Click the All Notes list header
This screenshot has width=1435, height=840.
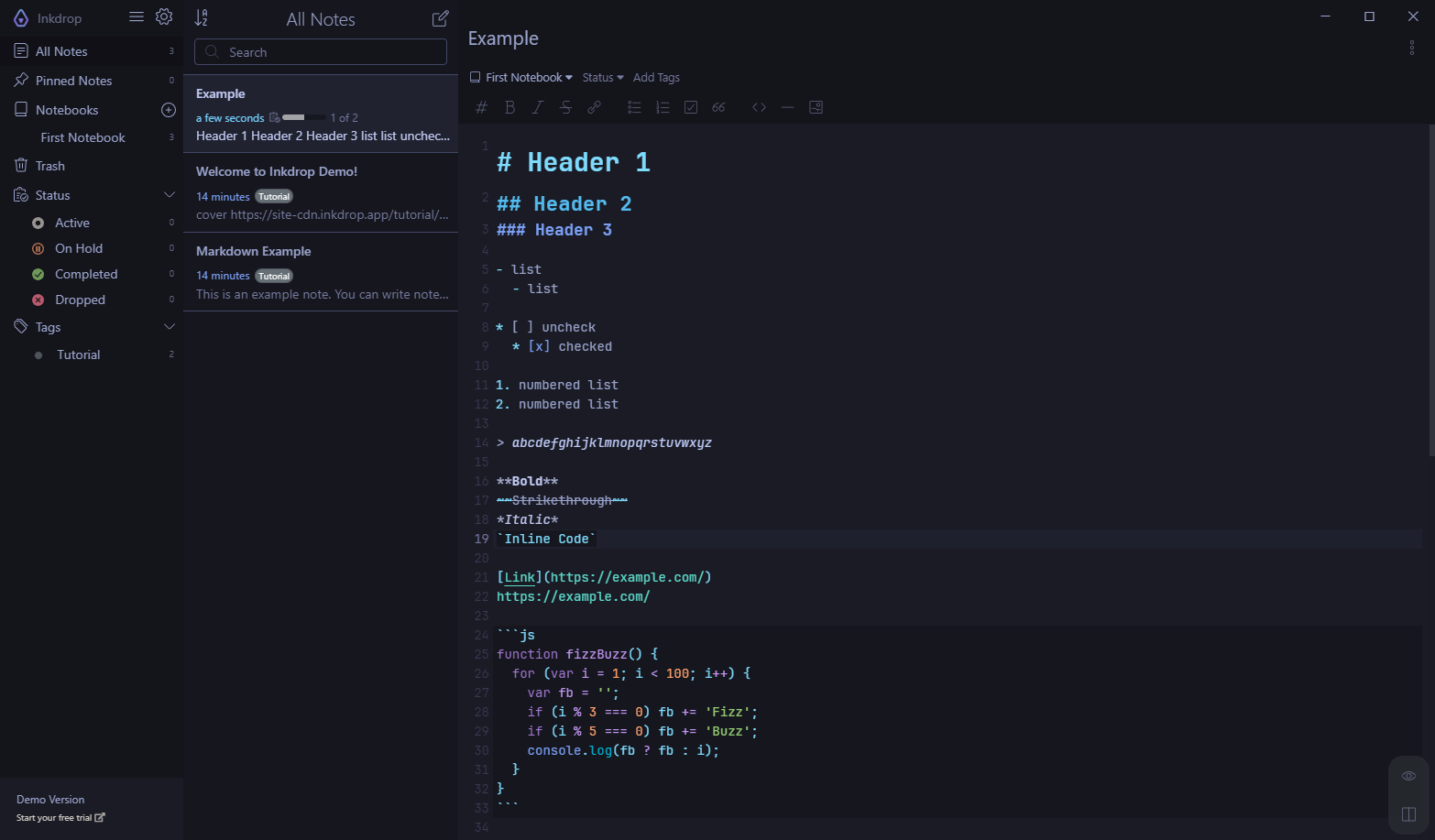point(321,19)
